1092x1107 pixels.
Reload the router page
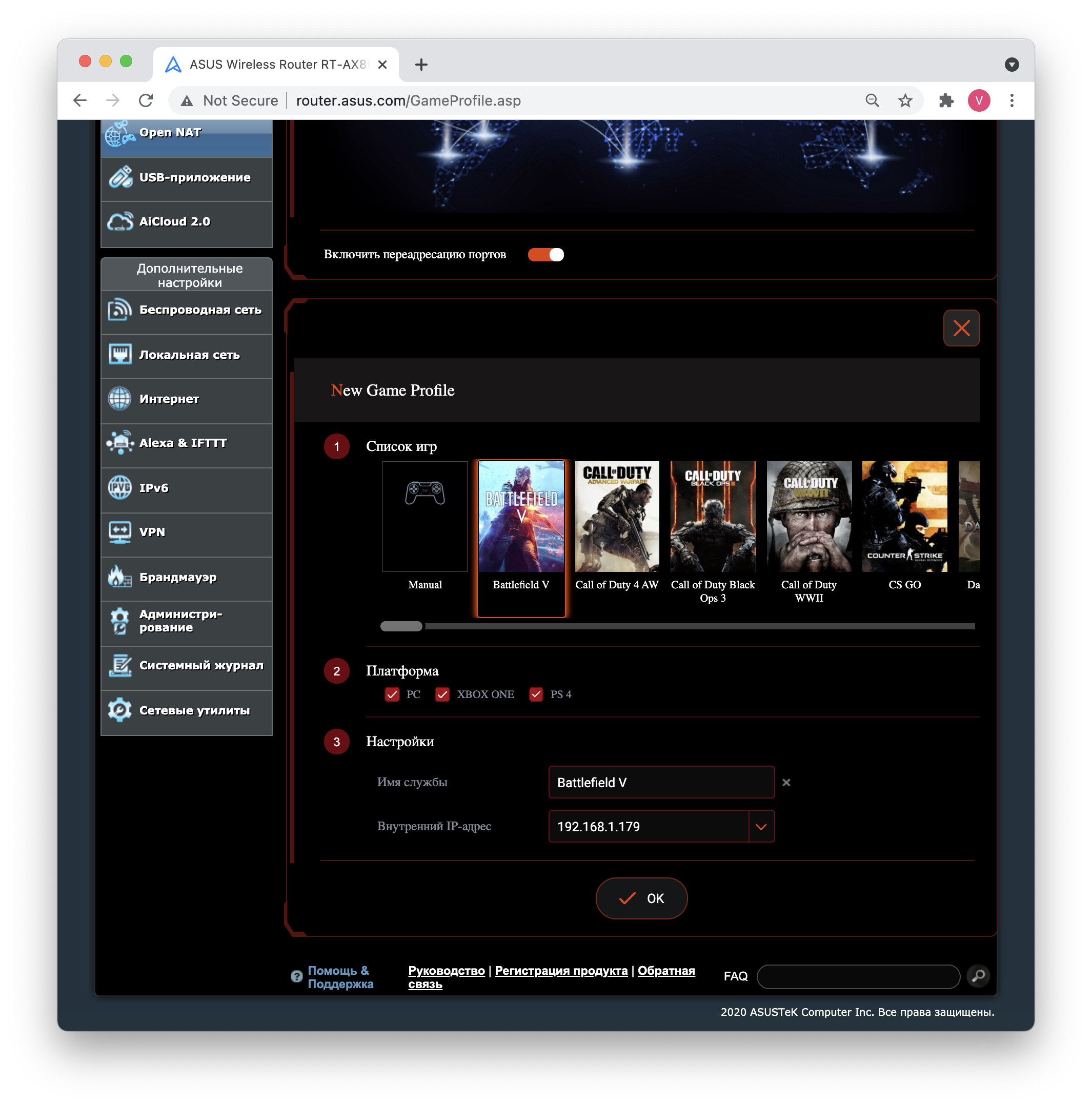pyautogui.click(x=146, y=101)
